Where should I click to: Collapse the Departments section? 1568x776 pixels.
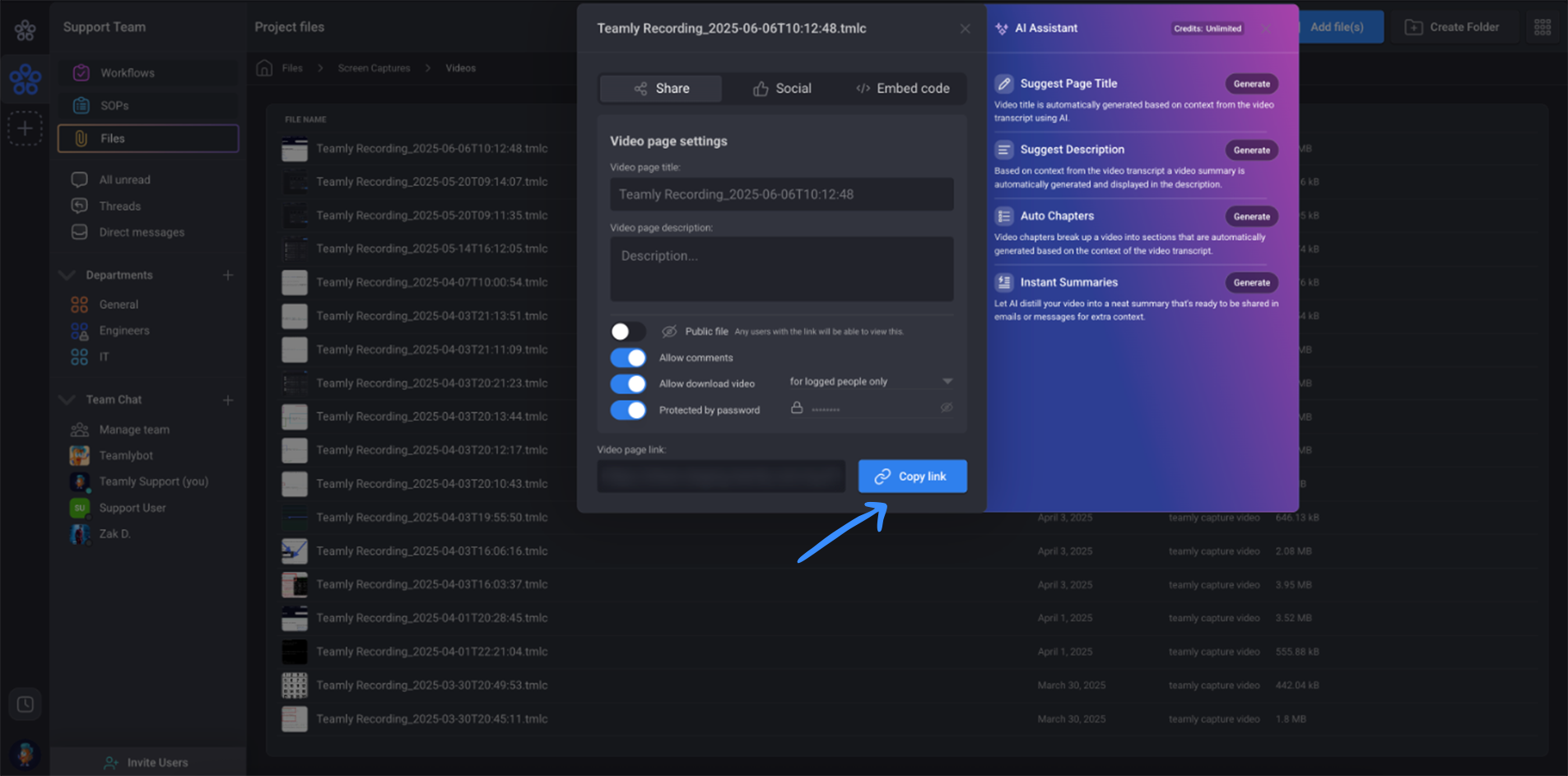click(x=67, y=275)
